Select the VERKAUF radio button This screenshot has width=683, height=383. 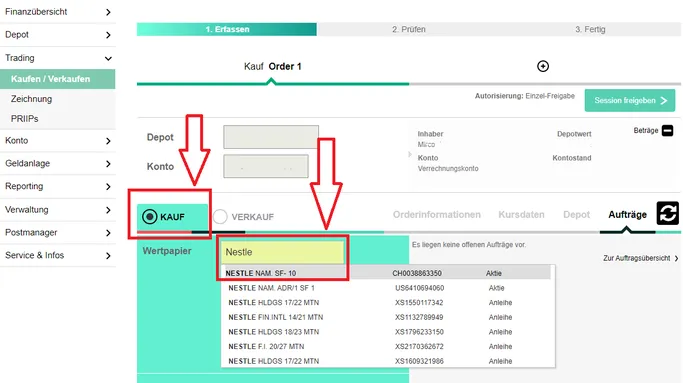[220, 217]
